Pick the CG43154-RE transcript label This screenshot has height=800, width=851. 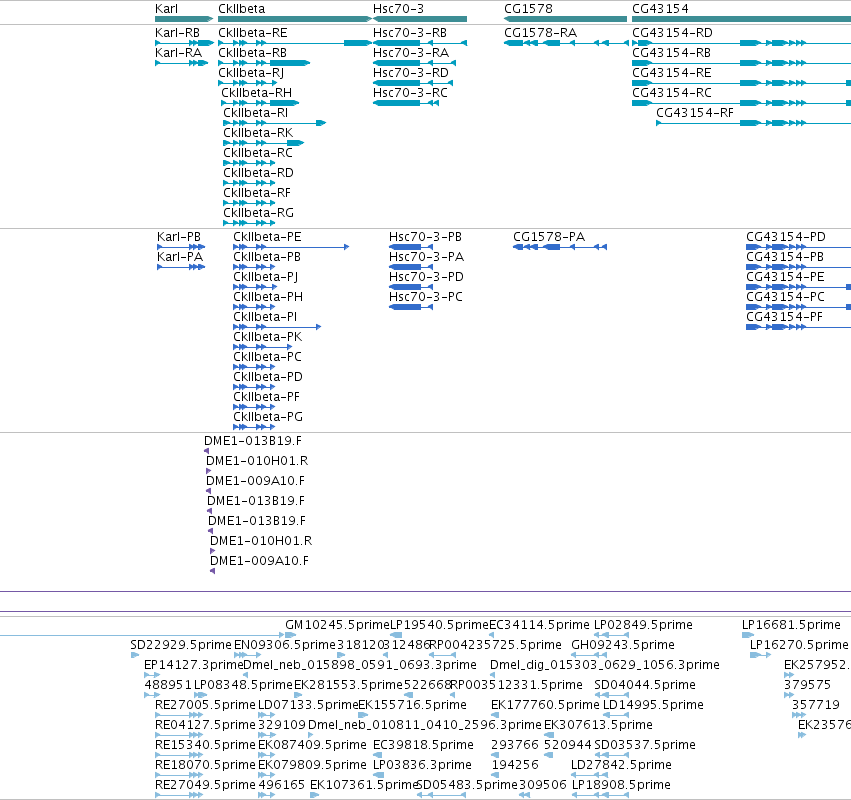click(x=671, y=73)
